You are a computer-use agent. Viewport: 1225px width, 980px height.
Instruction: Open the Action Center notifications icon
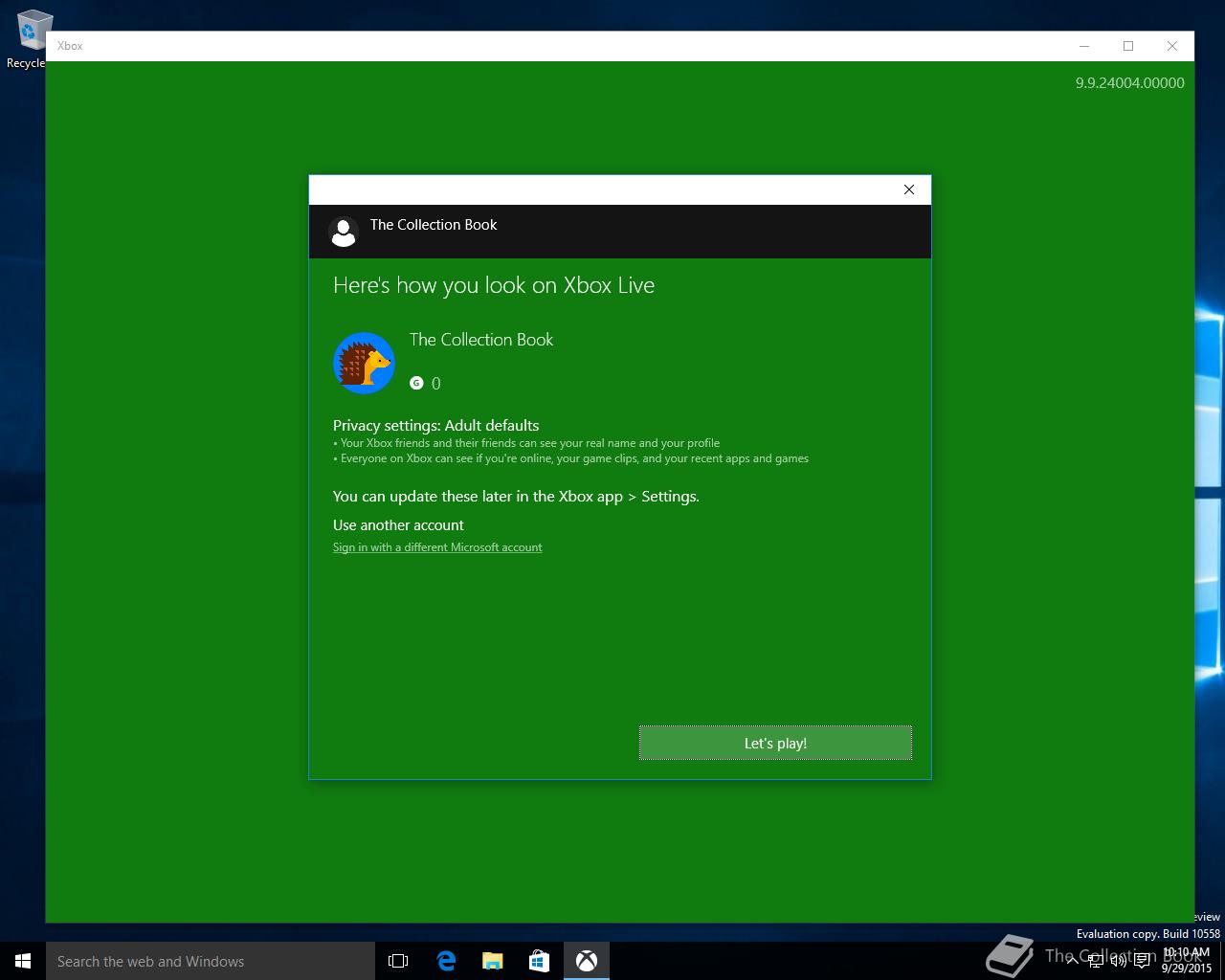1142,961
